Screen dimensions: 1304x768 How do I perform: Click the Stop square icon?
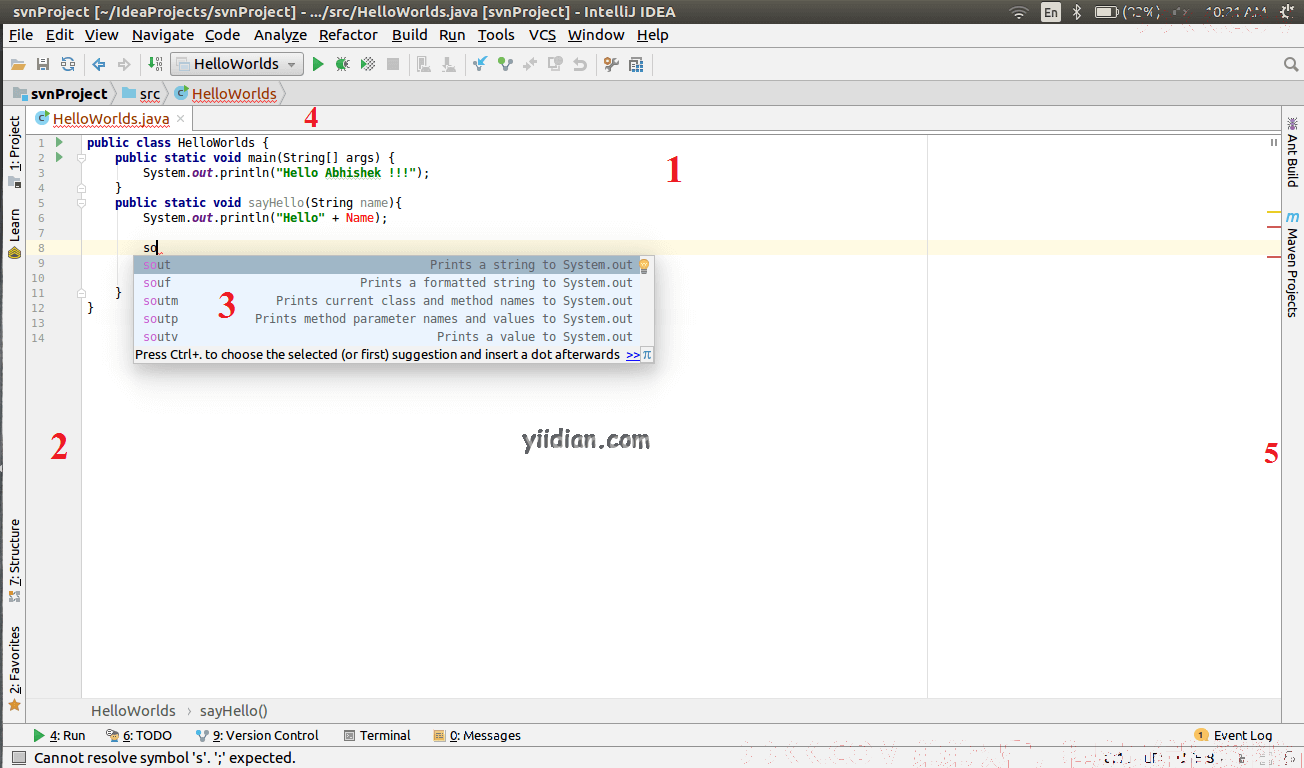(x=393, y=64)
